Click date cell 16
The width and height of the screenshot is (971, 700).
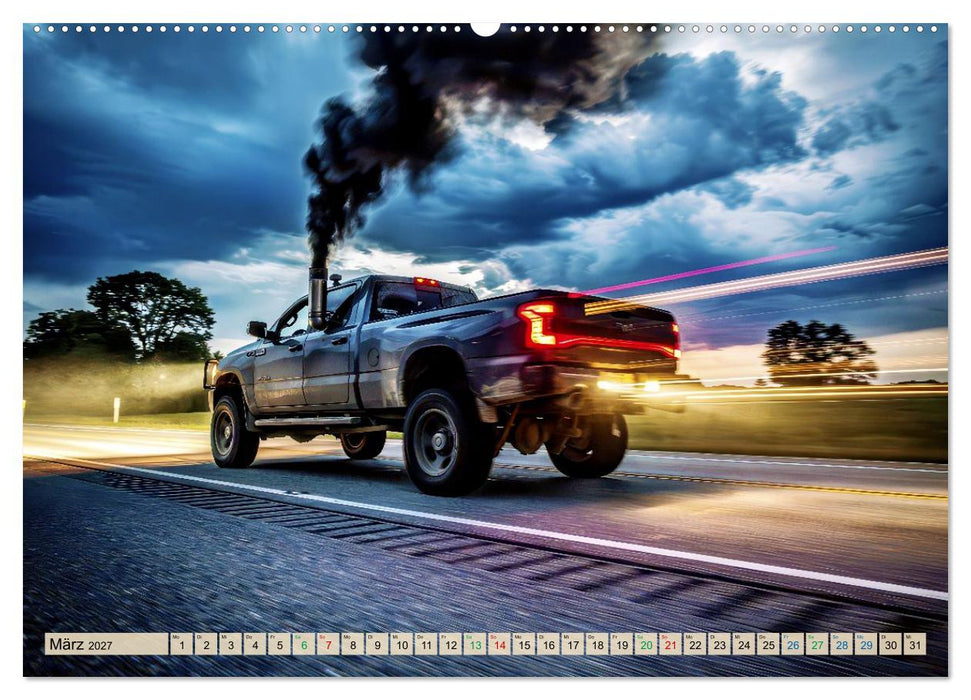(549, 644)
